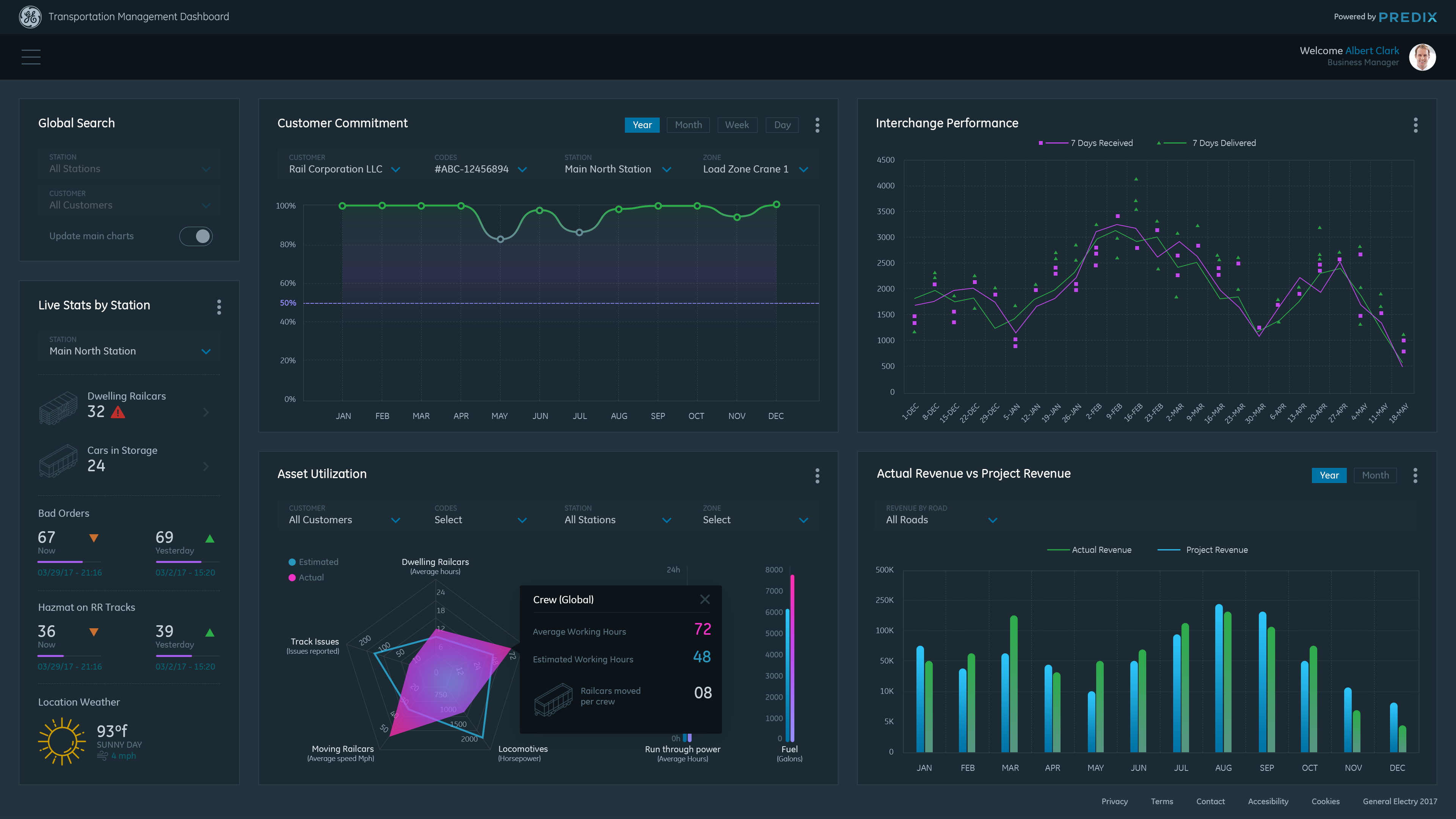
Task: Expand the Rail Corporation LLC customer dropdown
Action: point(395,169)
